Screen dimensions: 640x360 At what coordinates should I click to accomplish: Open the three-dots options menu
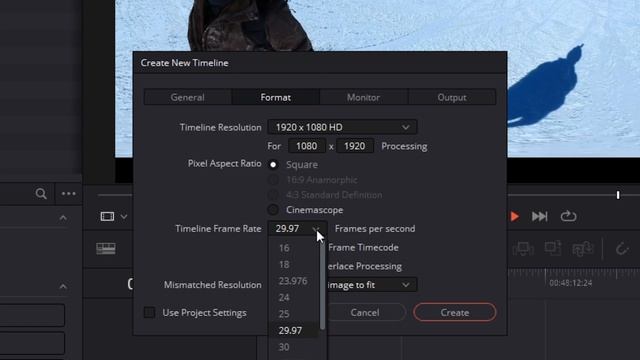(x=68, y=193)
